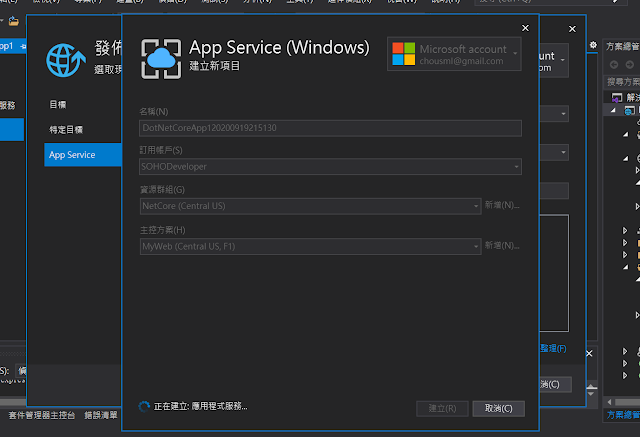The height and width of the screenshot is (437, 640).
Task: Click the 搜尋方案 search box in Solution Explorer
Action: pyautogui.click(x=622, y=82)
